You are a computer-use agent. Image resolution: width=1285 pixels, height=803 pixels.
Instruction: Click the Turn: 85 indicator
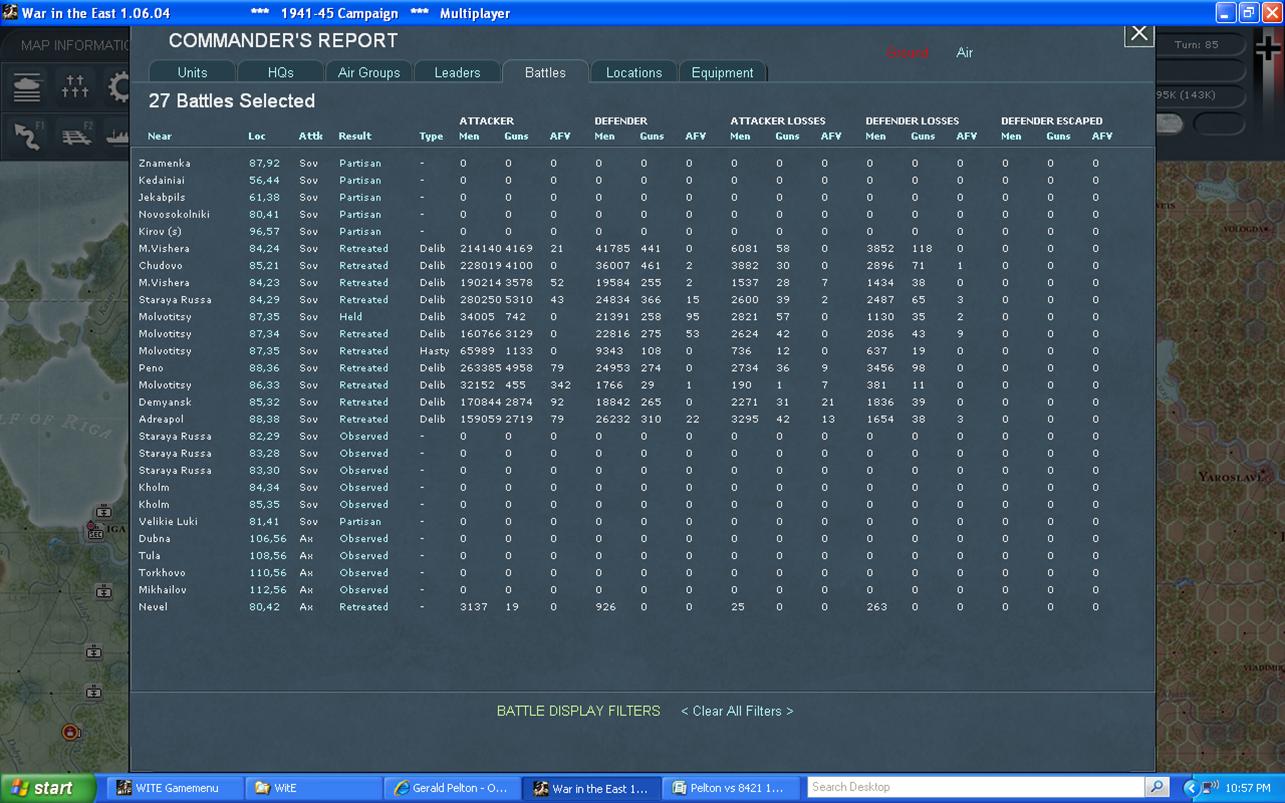pyautogui.click(x=1197, y=45)
